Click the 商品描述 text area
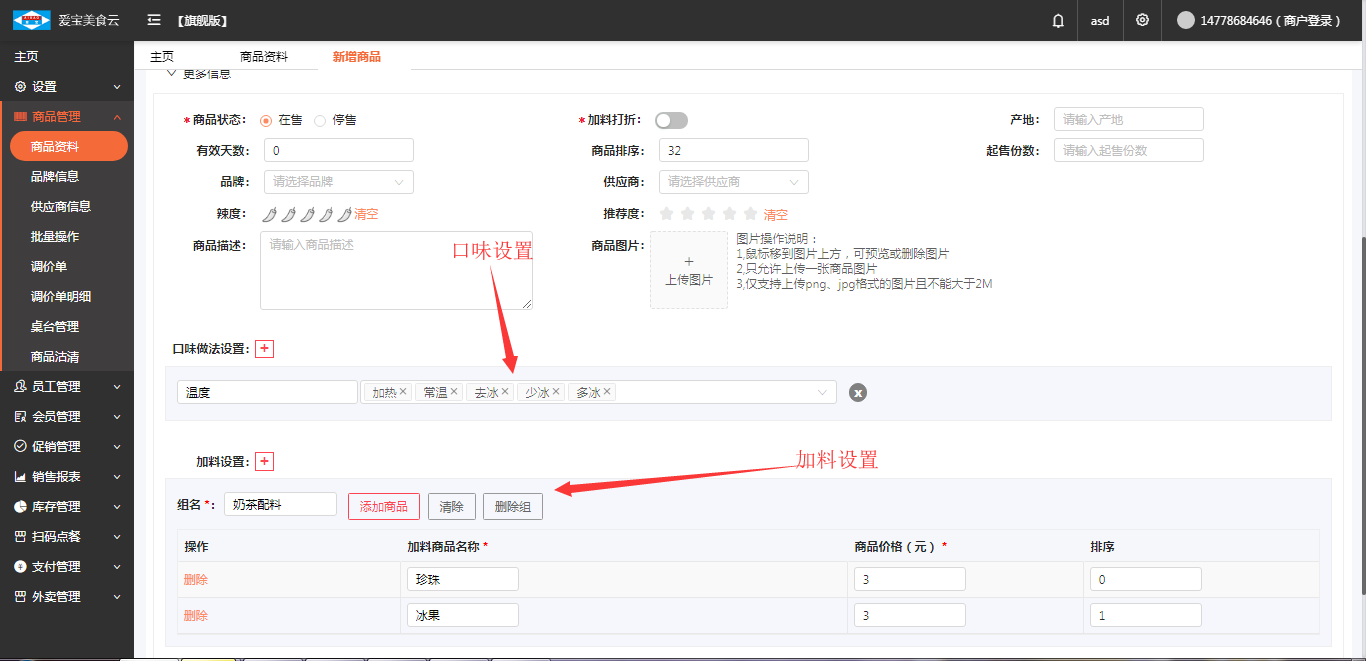The width and height of the screenshot is (1366, 661). pos(396,270)
